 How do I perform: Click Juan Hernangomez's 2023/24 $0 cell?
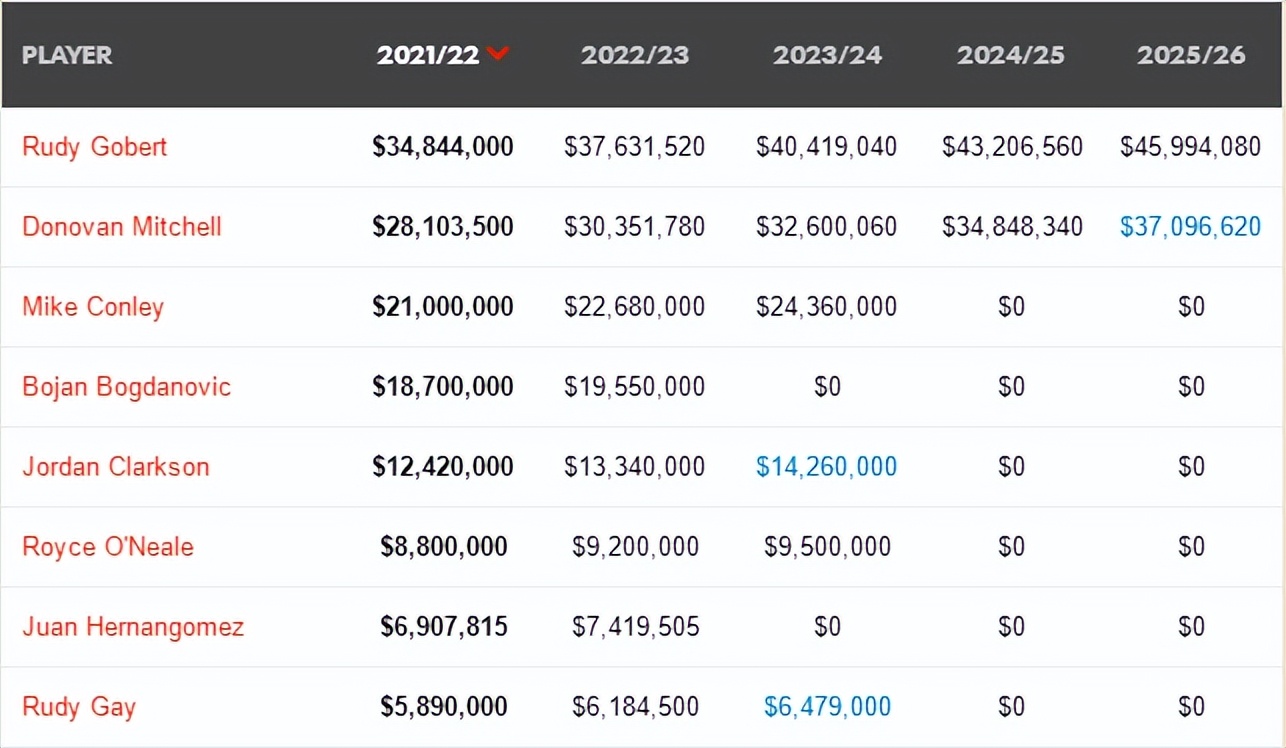827,627
